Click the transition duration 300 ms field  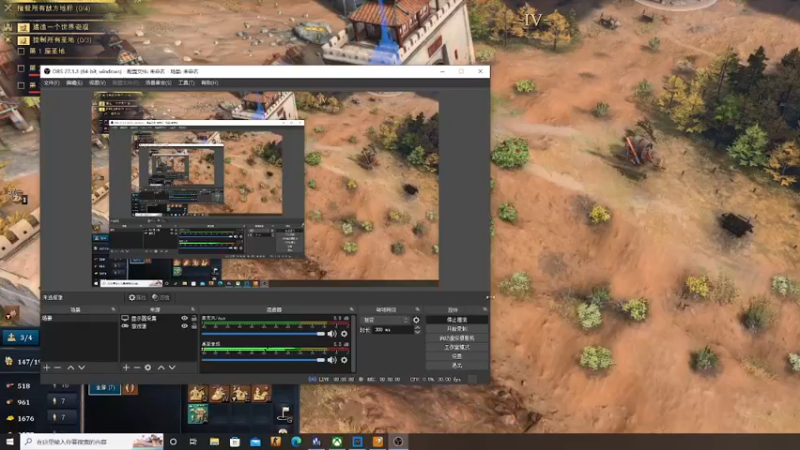pyautogui.click(x=392, y=330)
